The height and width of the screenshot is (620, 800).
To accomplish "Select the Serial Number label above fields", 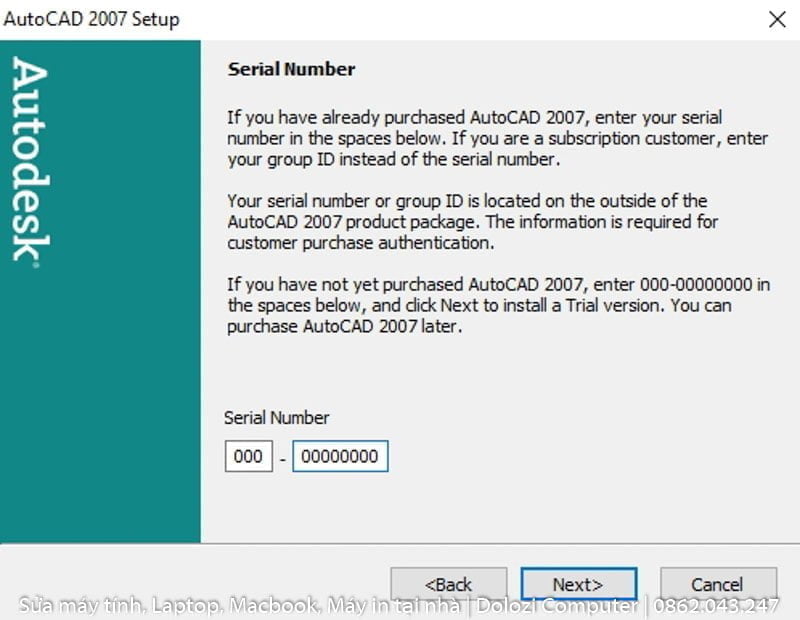I will (x=276, y=418).
